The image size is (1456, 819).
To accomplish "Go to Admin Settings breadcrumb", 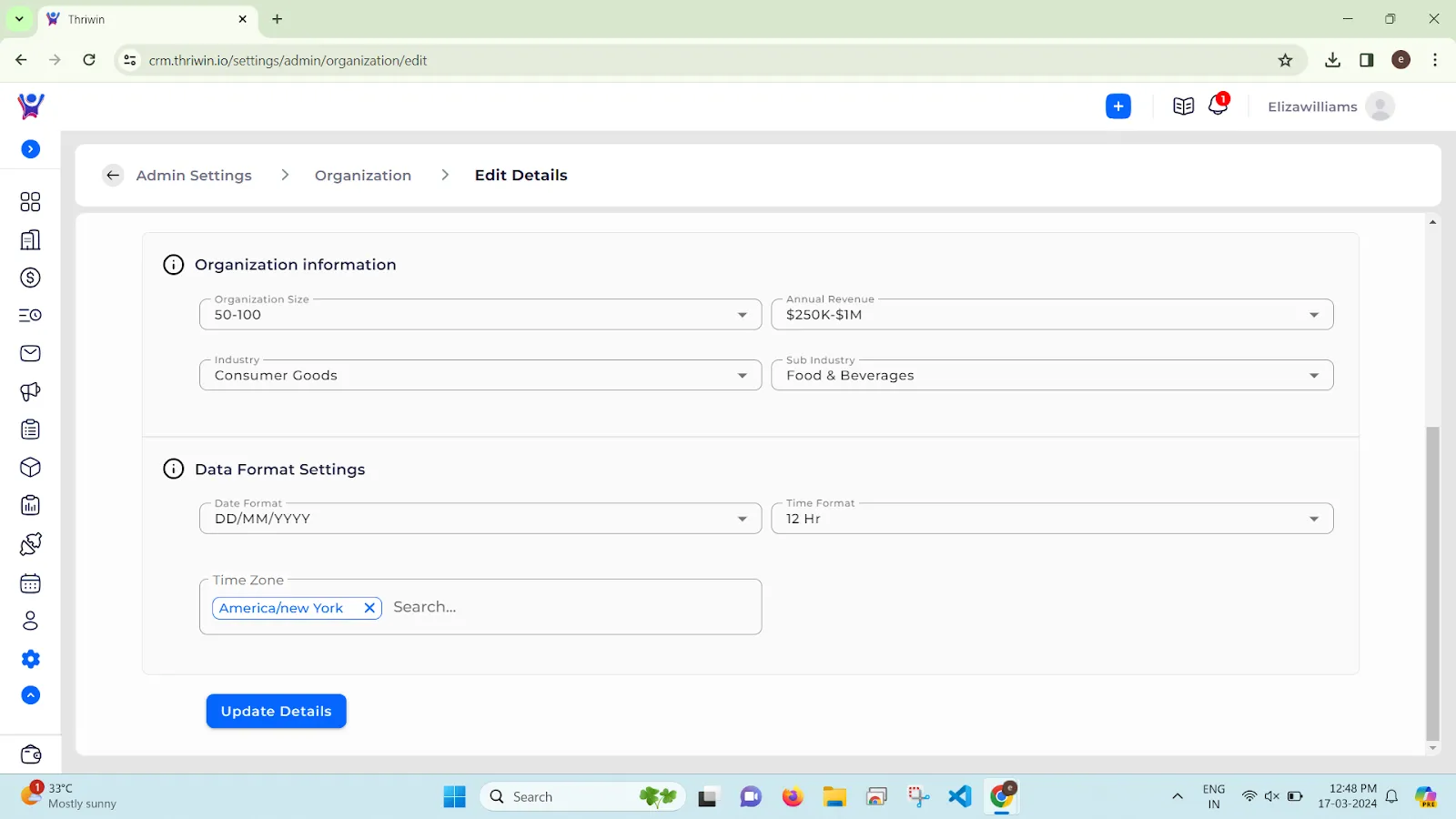I will point(194,175).
